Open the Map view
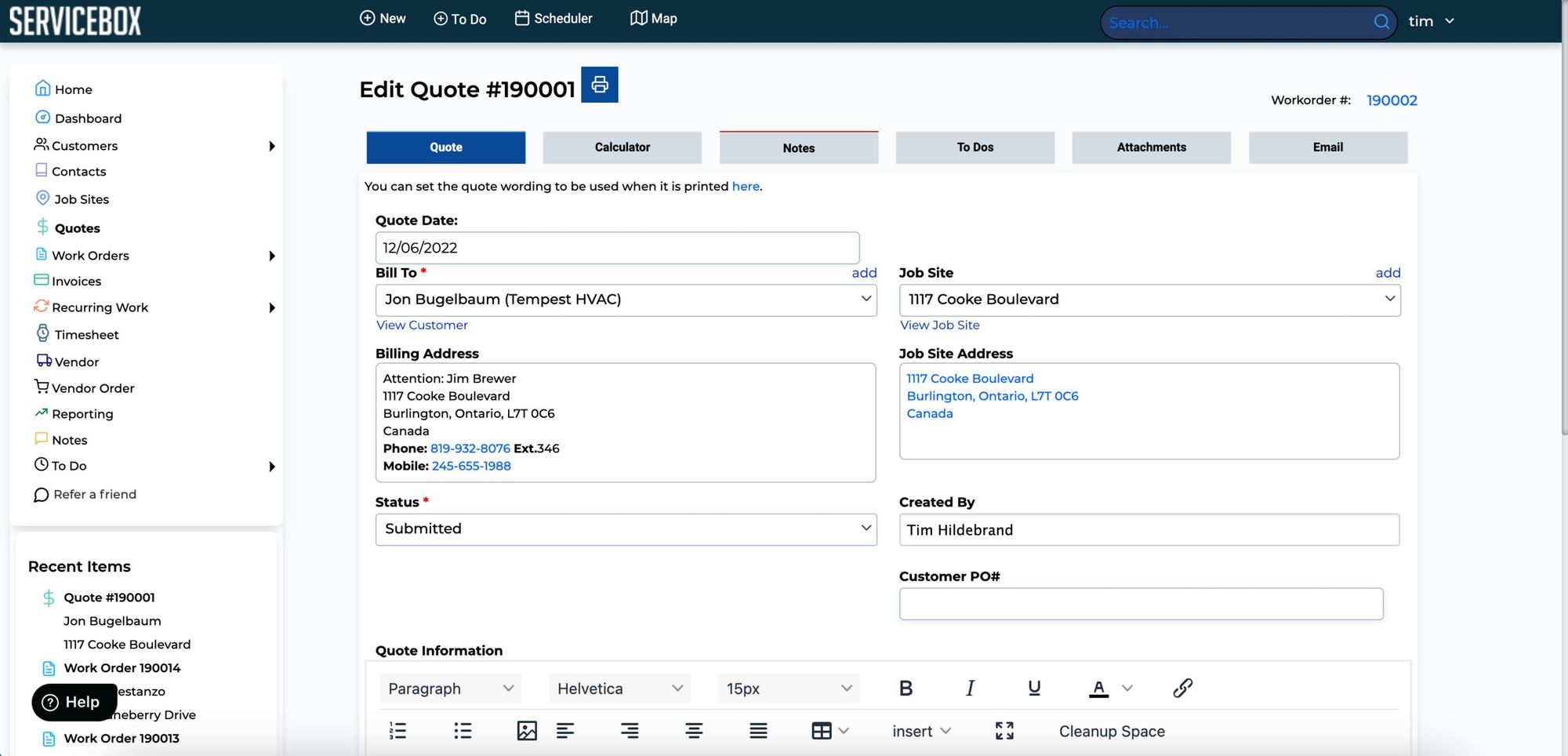This screenshot has width=1568, height=756. coord(653,18)
